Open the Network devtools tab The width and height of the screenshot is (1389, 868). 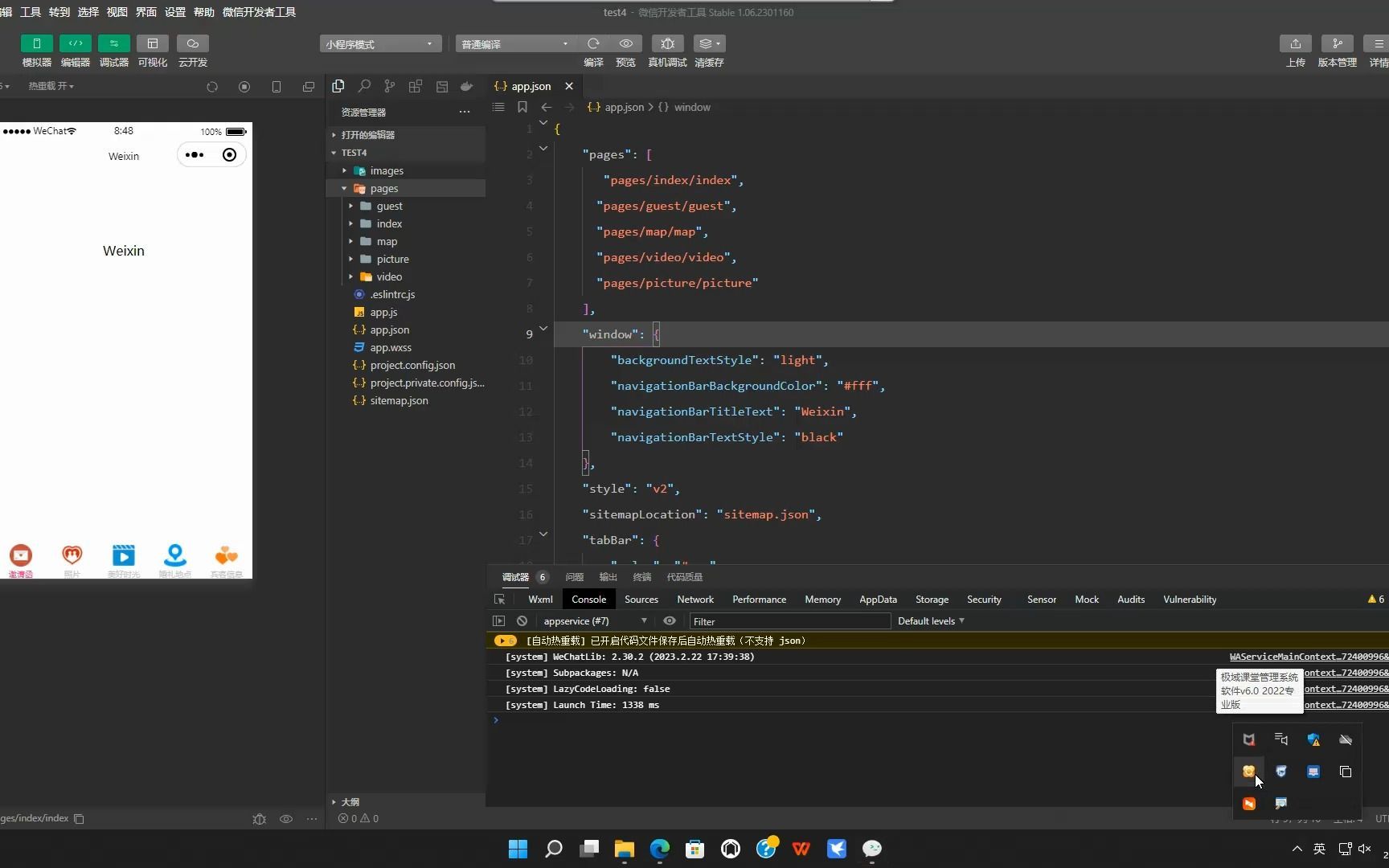tap(695, 600)
